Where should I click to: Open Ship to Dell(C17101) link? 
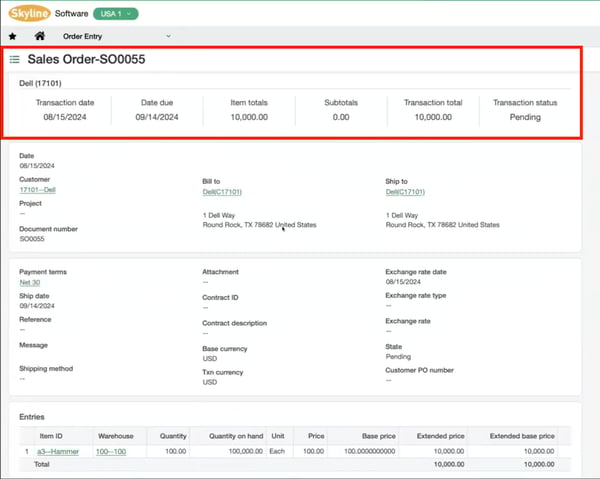(405, 192)
